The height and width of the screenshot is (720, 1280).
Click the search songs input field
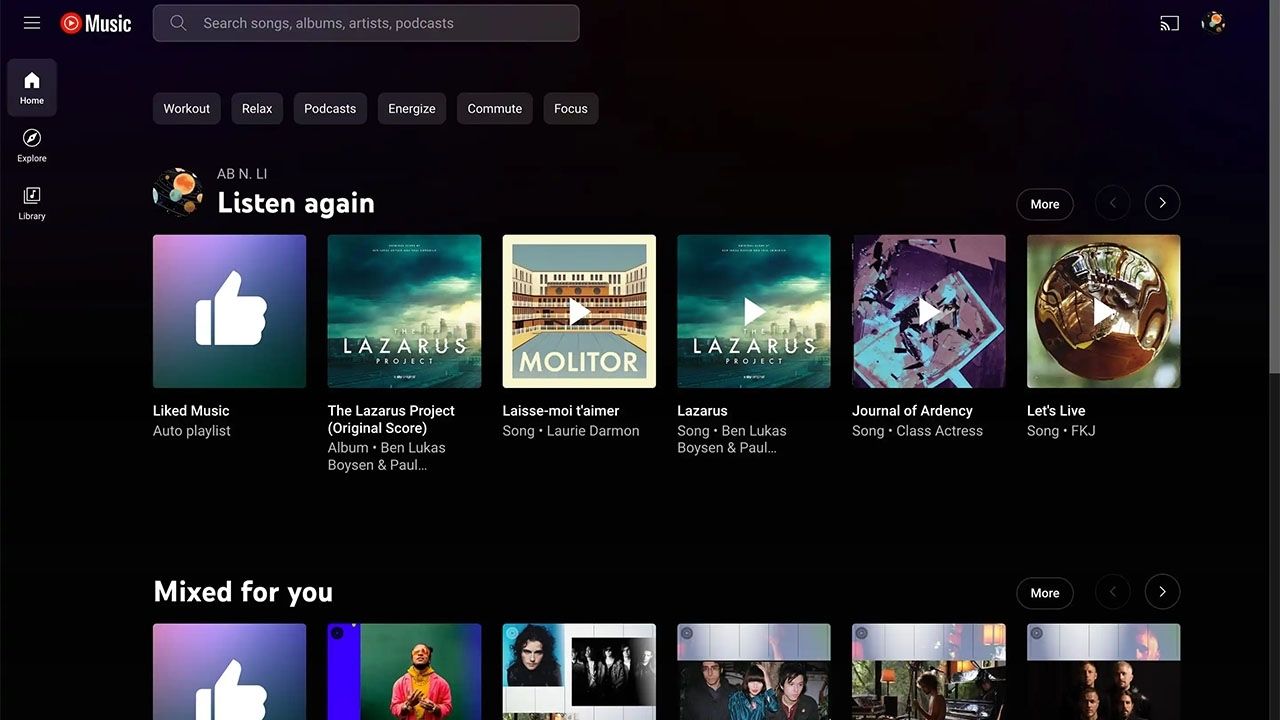click(380, 23)
